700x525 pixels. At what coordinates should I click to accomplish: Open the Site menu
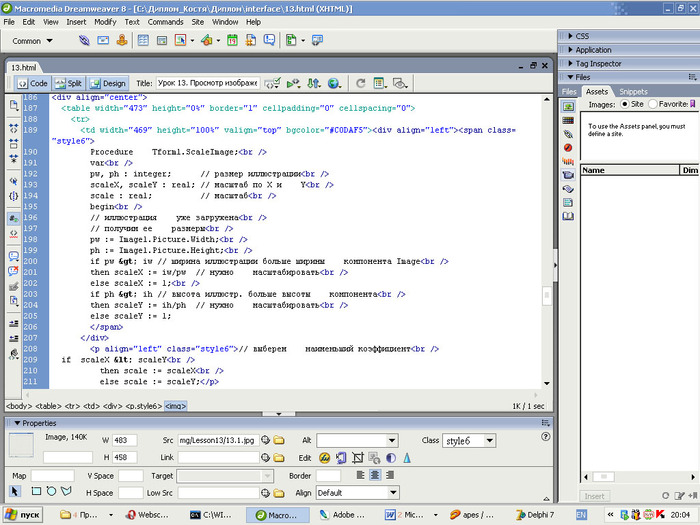coord(198,22)
